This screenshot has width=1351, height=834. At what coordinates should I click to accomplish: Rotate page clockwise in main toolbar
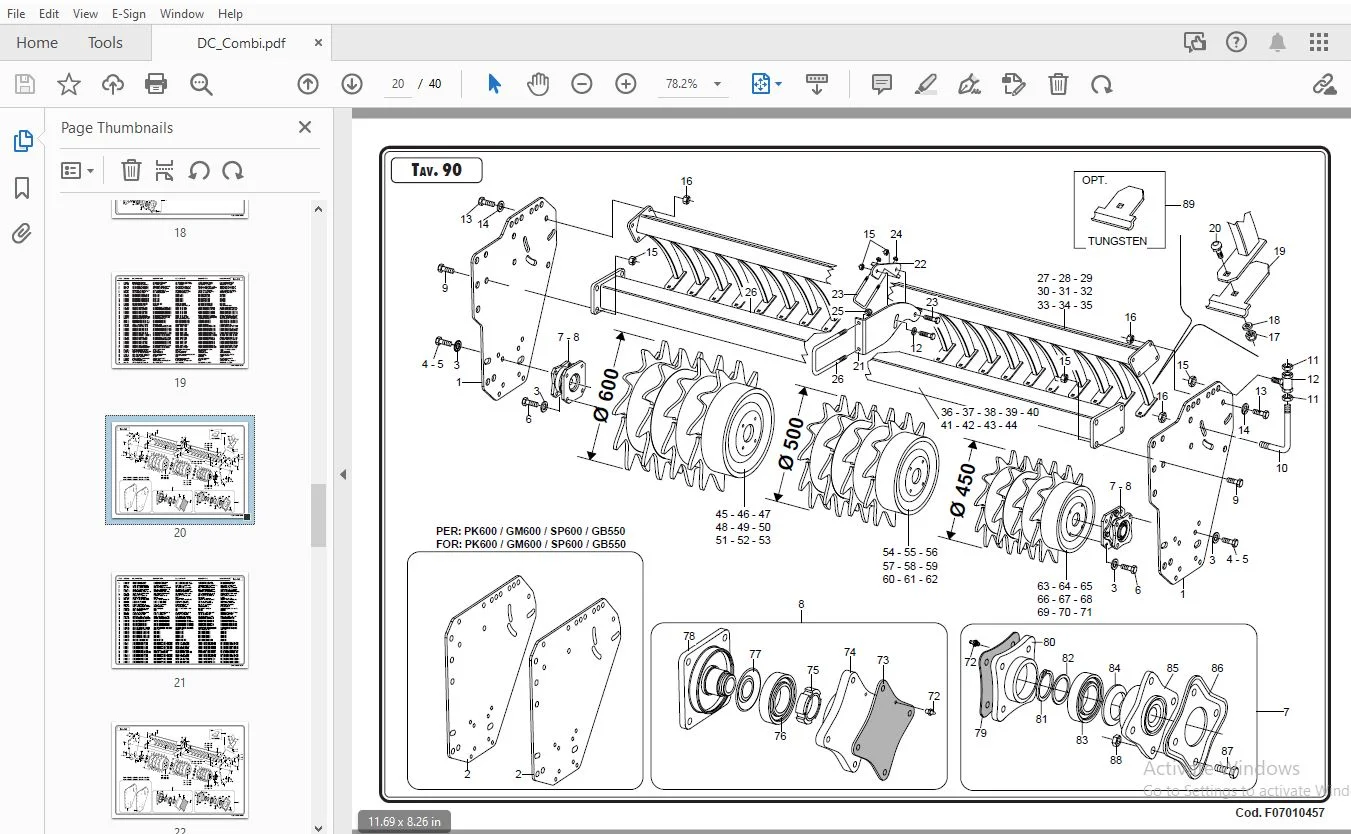(1102, 84)
